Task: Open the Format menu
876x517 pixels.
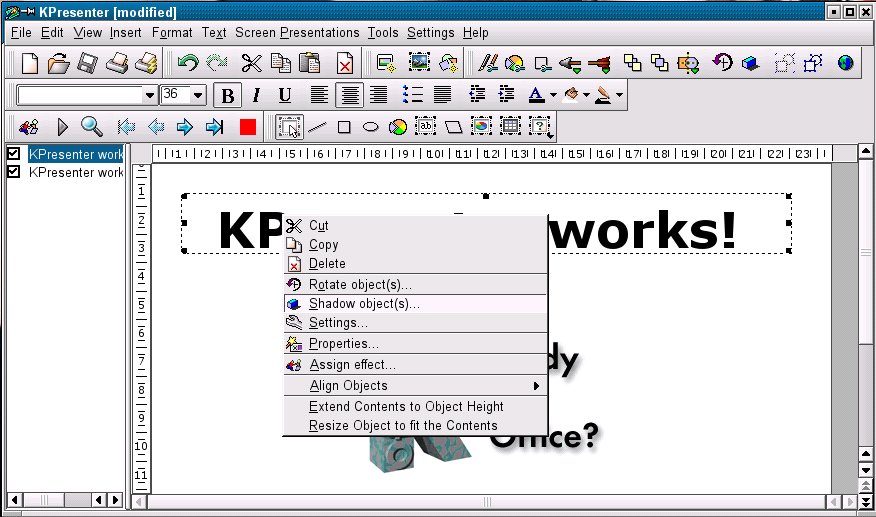Action: 172,33
